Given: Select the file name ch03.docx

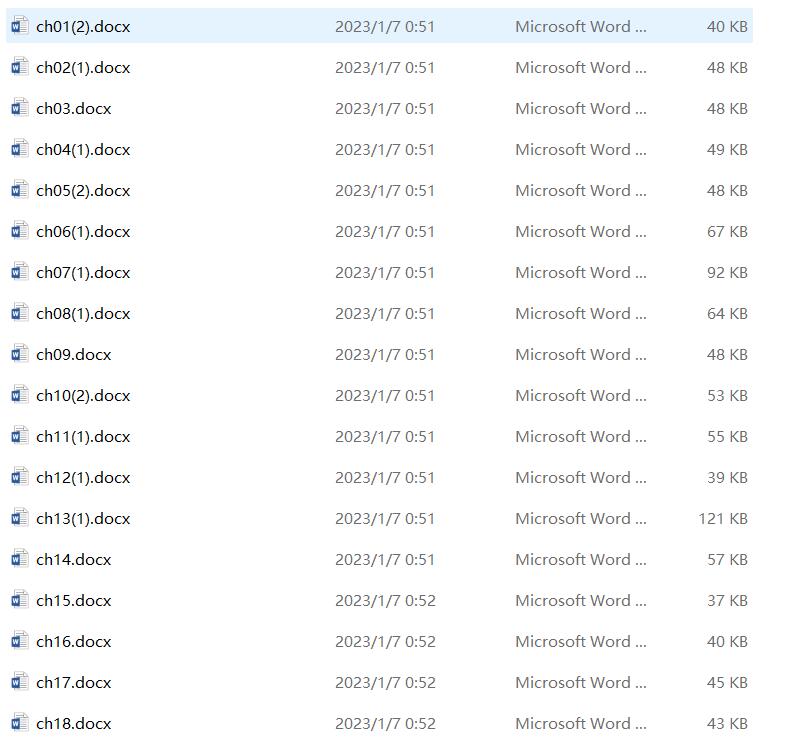Looking at the screenshot, I should pyautogui.click(x=74, y=109).
